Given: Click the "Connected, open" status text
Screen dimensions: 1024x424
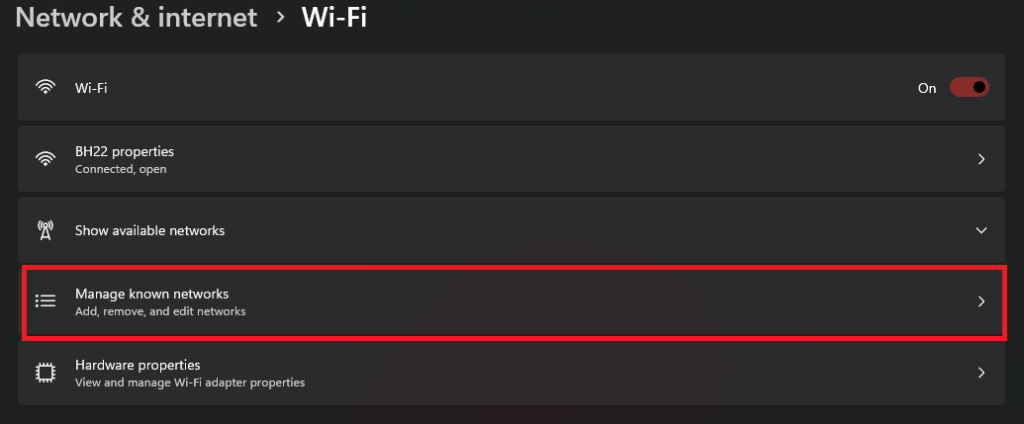Looking at the screenshot, I should coord(121,169).
